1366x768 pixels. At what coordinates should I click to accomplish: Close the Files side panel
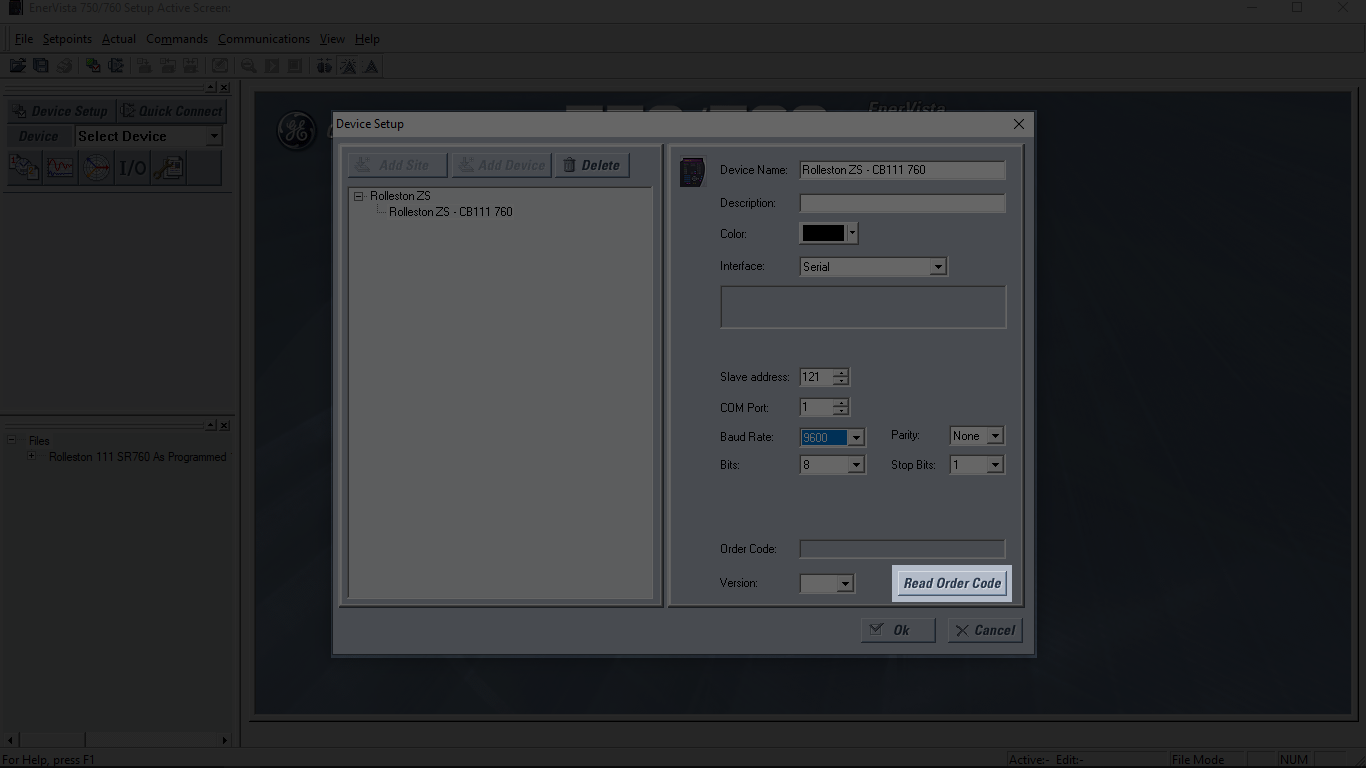click(224, 425)
